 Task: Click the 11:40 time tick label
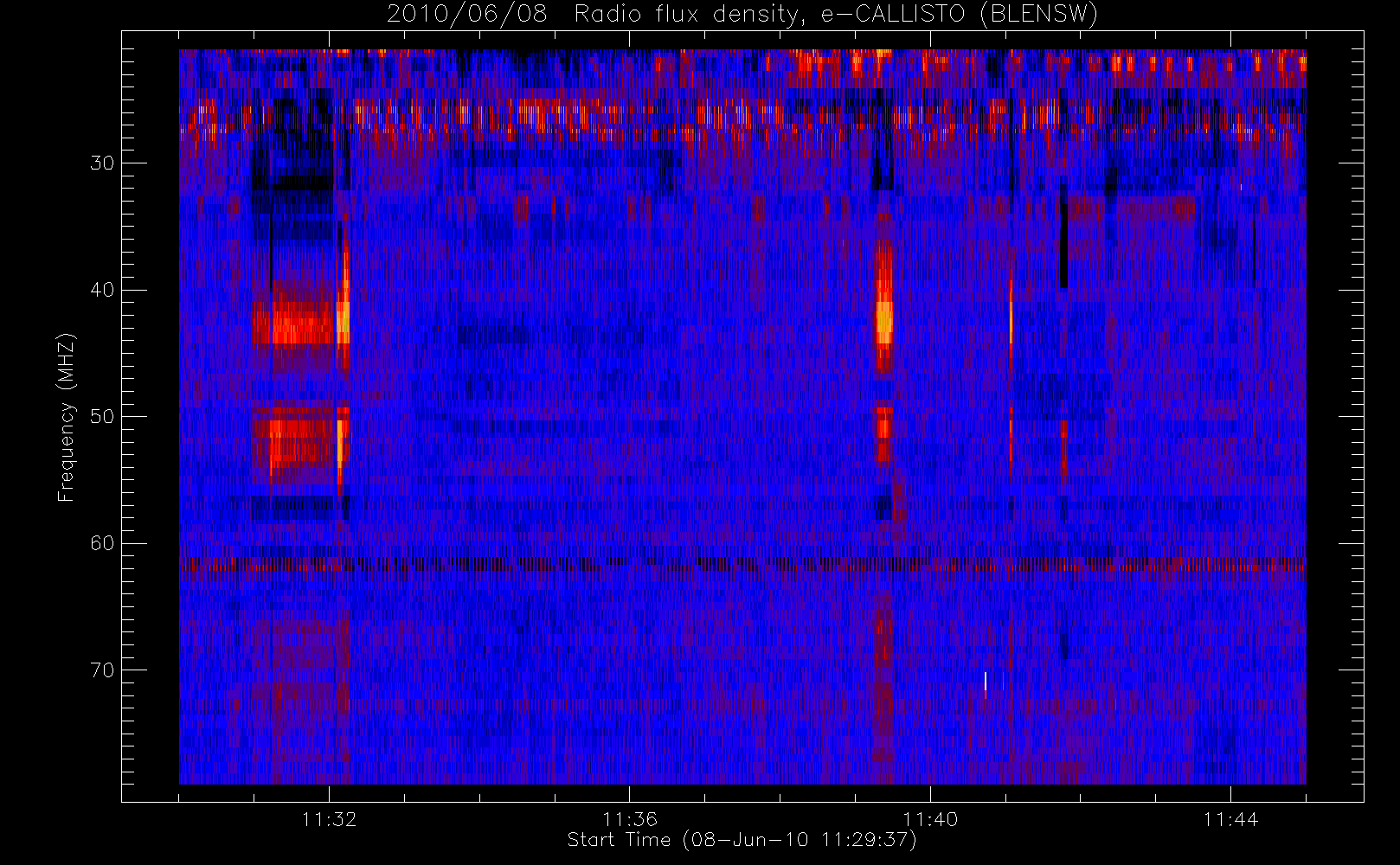[930, 819]
